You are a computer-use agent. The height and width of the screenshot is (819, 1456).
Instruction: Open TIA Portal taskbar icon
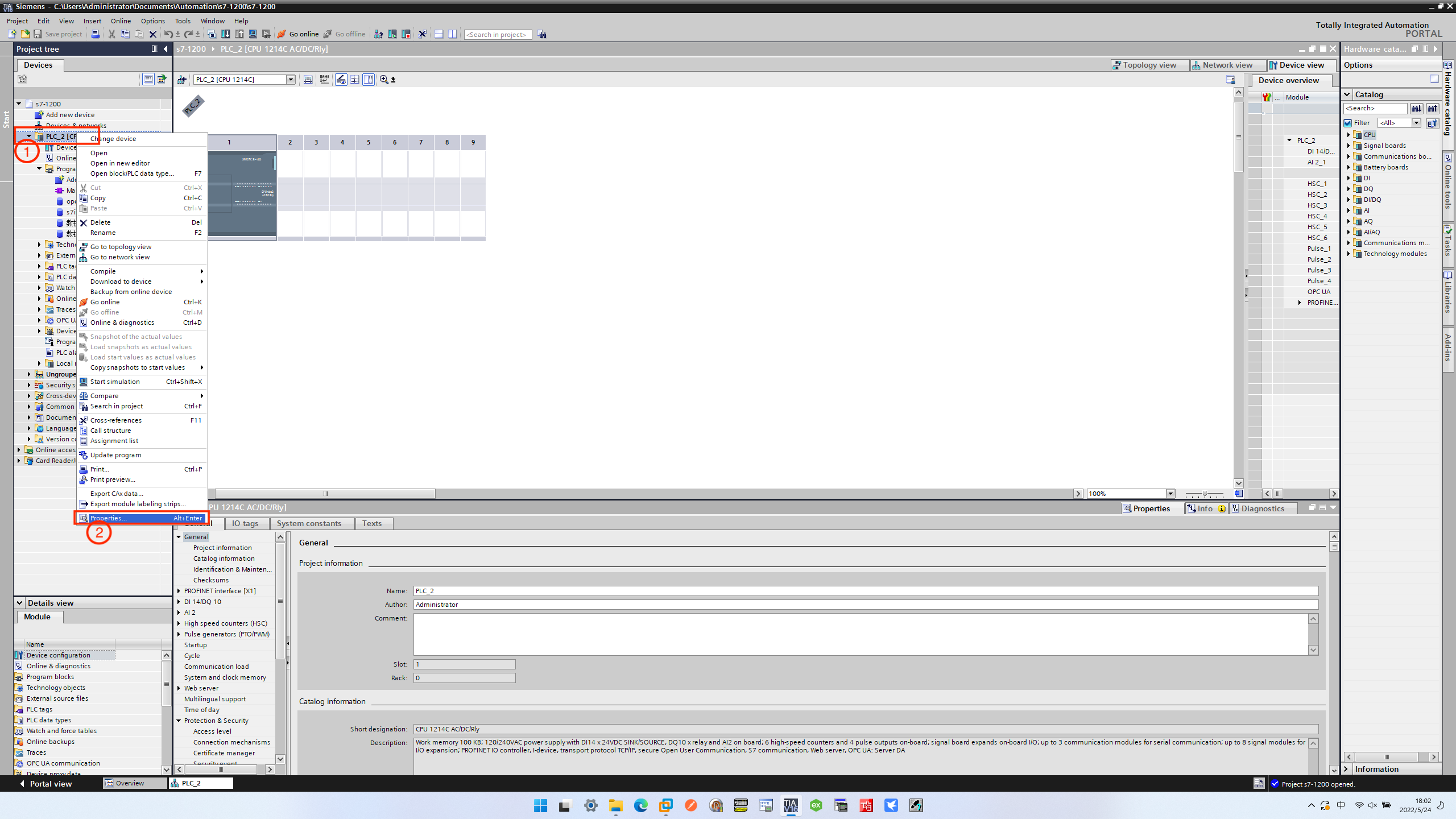pyautogui.click(x=791, y=805)
